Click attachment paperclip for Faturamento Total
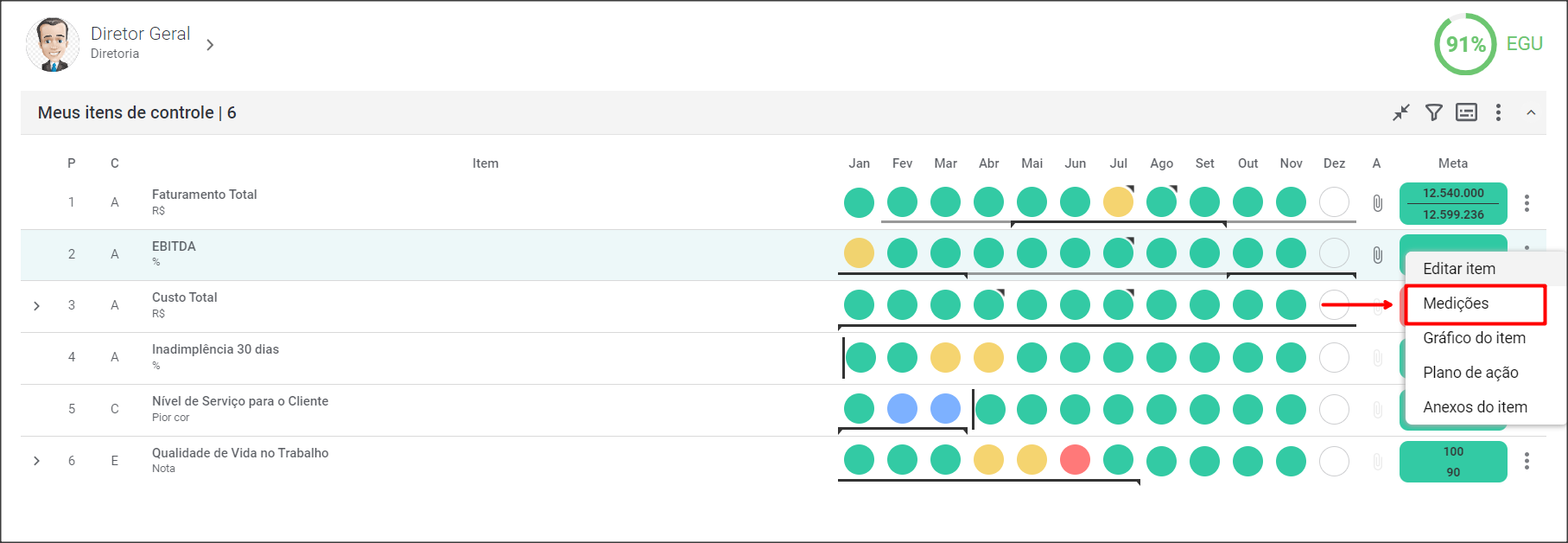 1377,203
